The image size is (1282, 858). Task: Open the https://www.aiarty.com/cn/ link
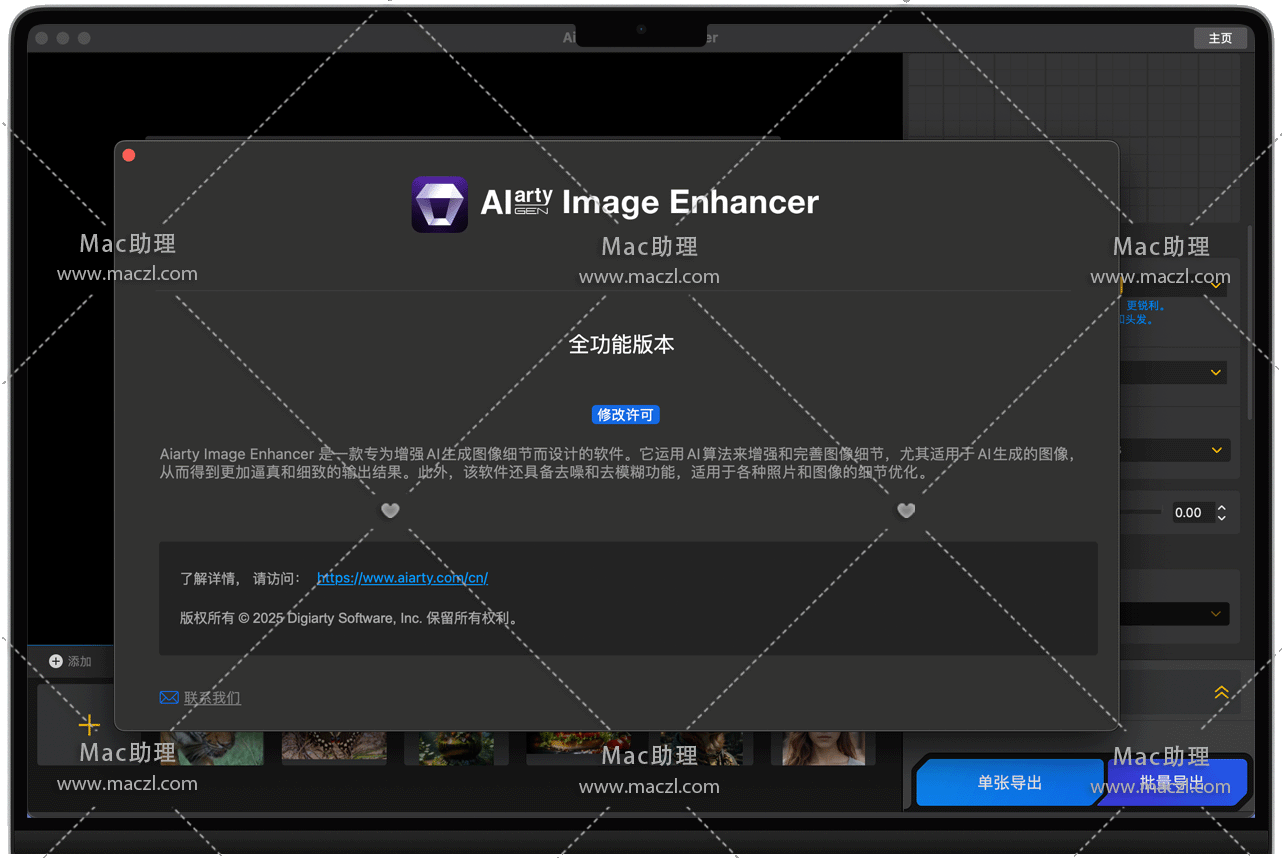[402, 578]
